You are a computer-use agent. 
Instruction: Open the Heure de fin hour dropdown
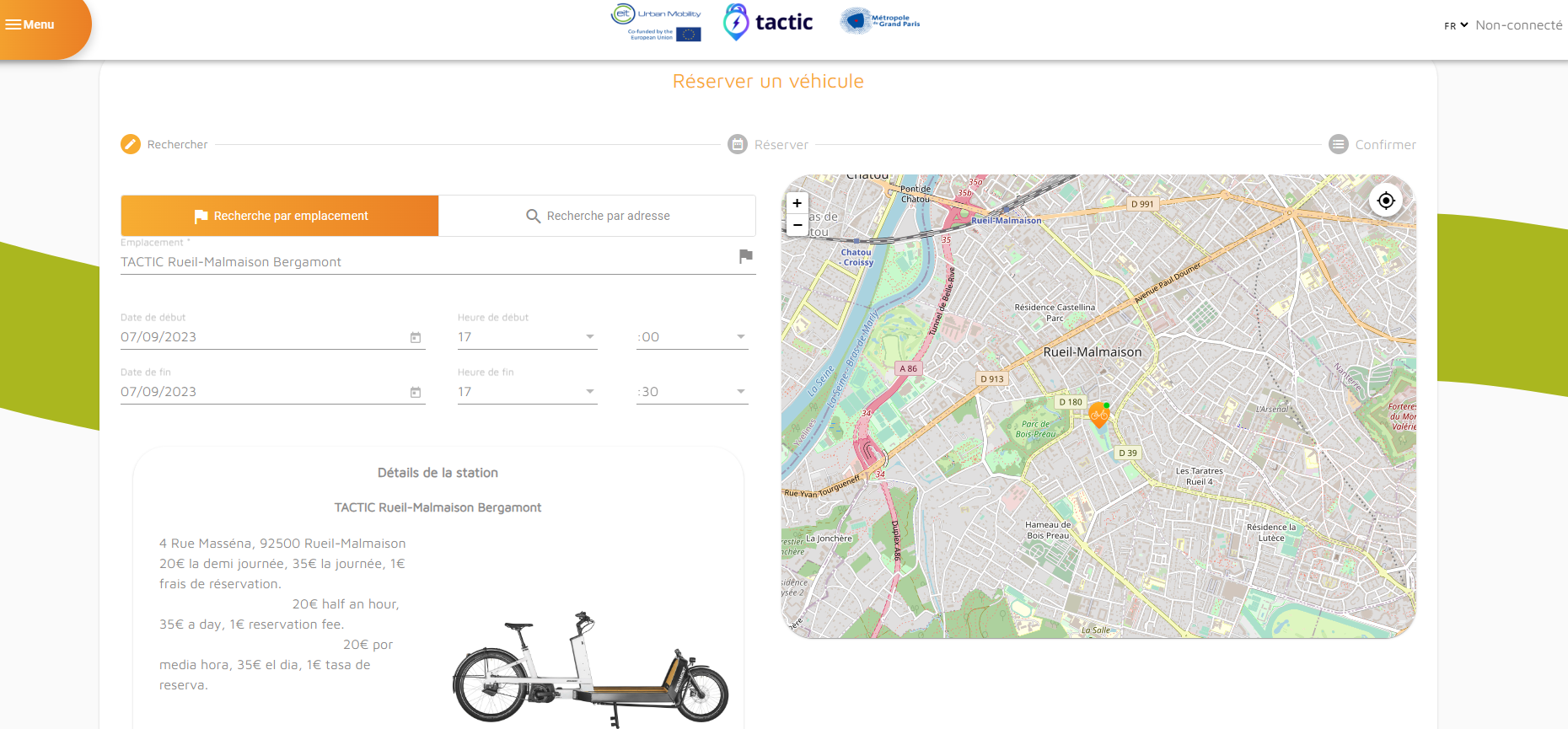tap(527, 392)
